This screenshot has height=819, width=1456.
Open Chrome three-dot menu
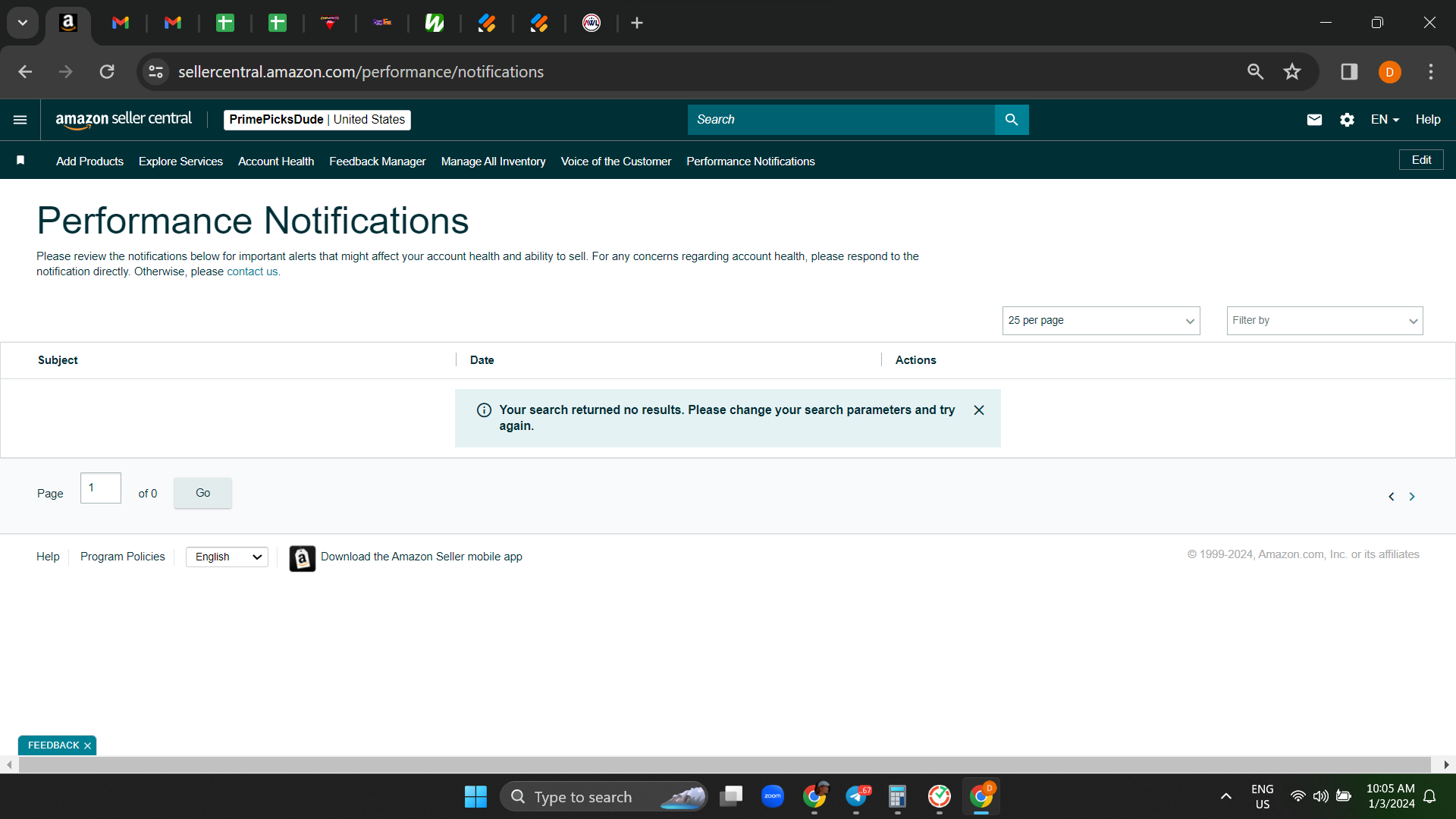click(x=1431, y=72)
